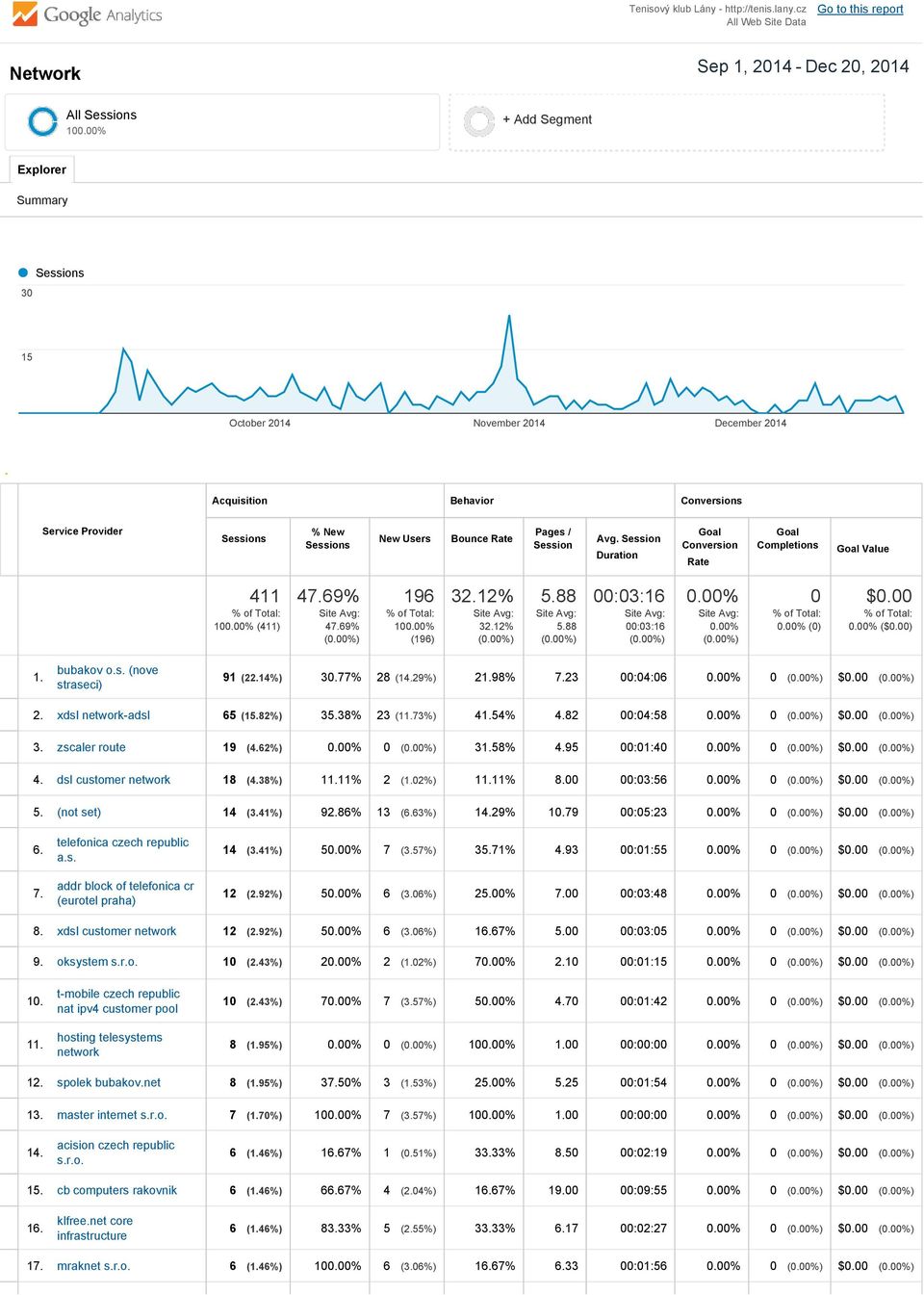
Task: Sort by Goal Completions column header
Action: [787, 538]
